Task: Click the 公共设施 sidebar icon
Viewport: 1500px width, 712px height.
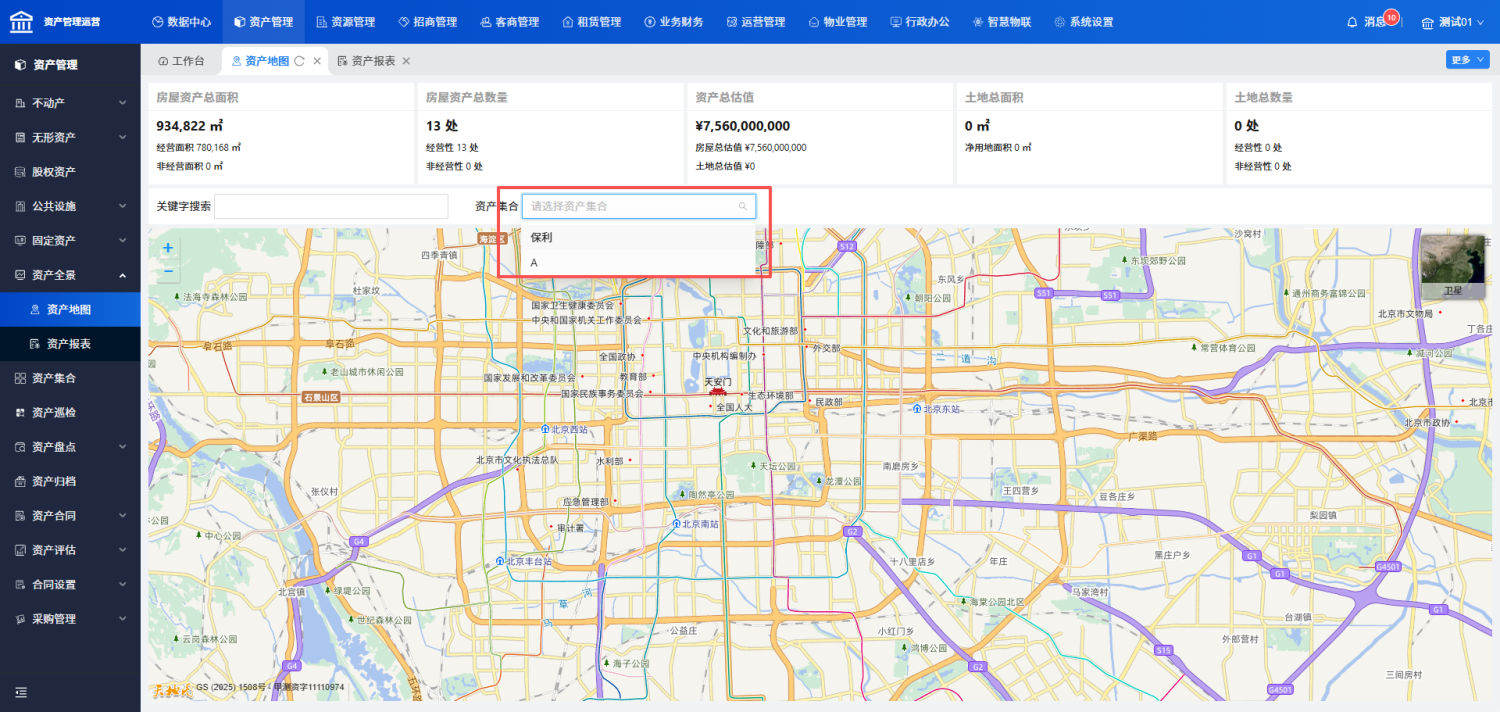Action: tap(21, 206)
